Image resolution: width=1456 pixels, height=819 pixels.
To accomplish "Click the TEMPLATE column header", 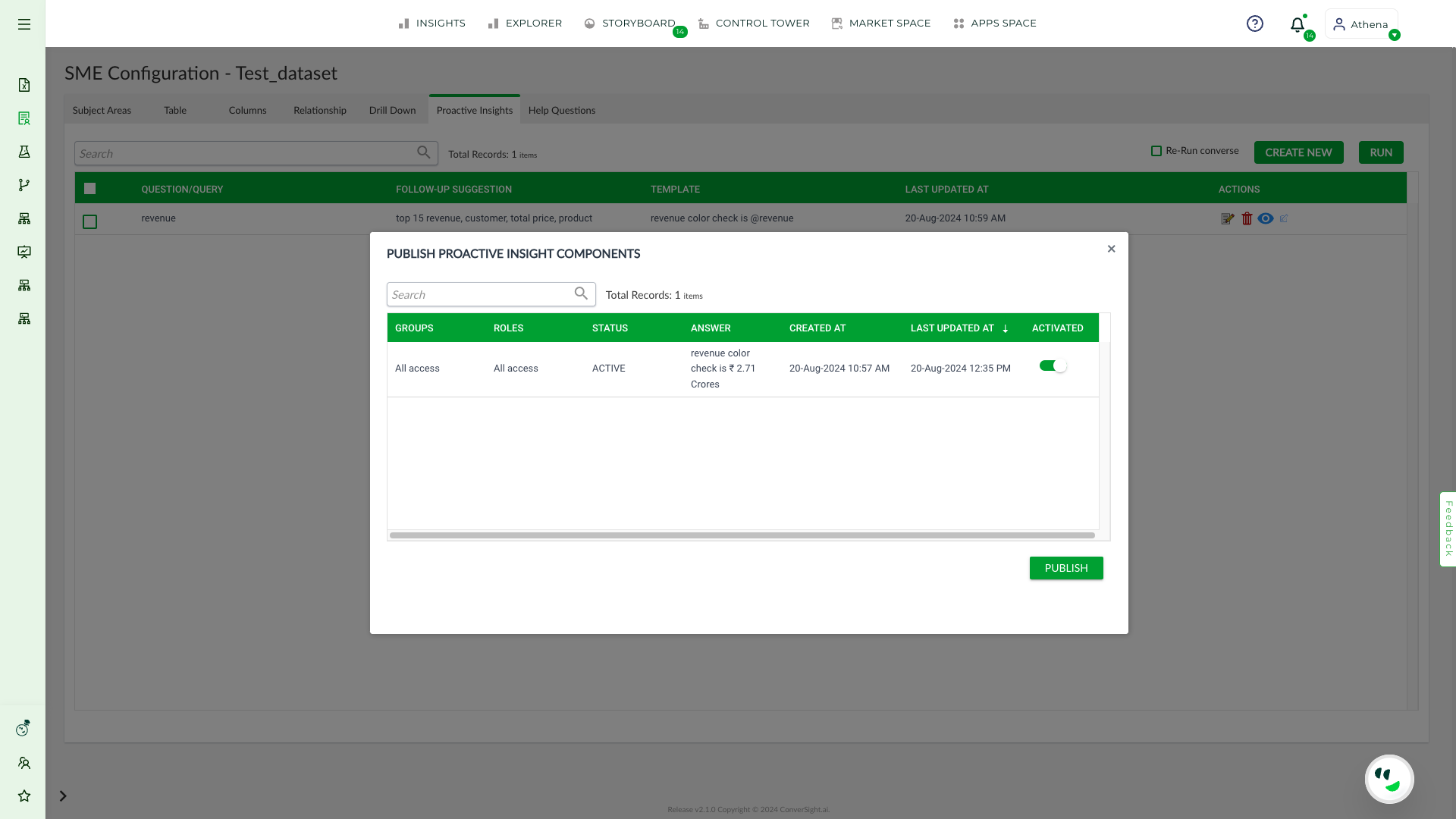I will pyautogui.click(x=675, y=190).
